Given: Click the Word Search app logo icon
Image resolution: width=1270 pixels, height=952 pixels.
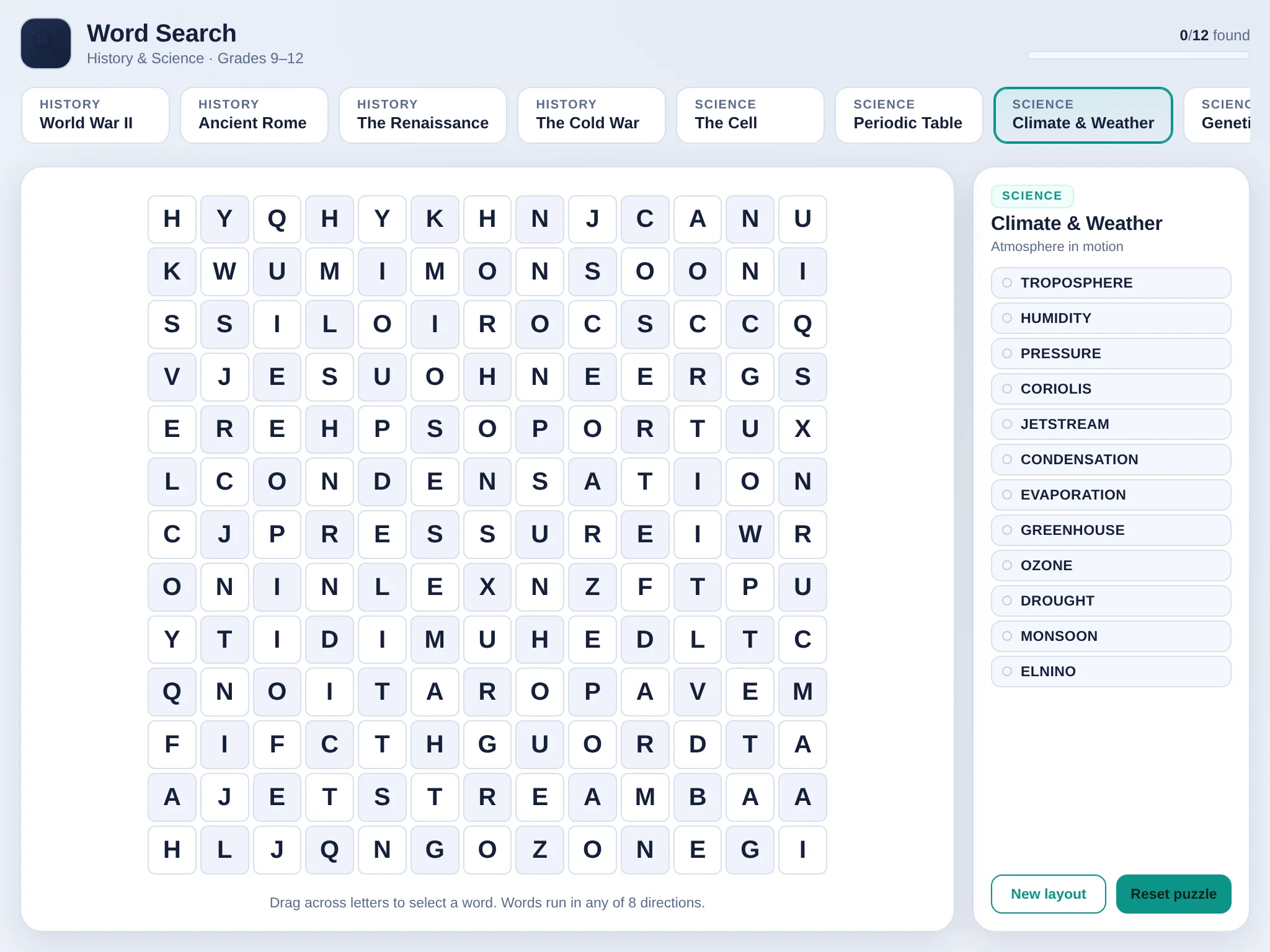Looking at the screenshot, I should pos(46,43).
